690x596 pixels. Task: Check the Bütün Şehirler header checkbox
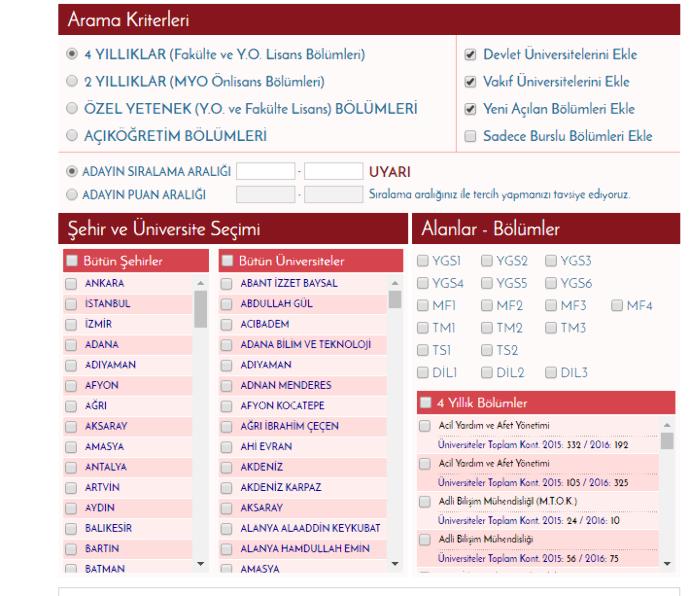[72, 261]
